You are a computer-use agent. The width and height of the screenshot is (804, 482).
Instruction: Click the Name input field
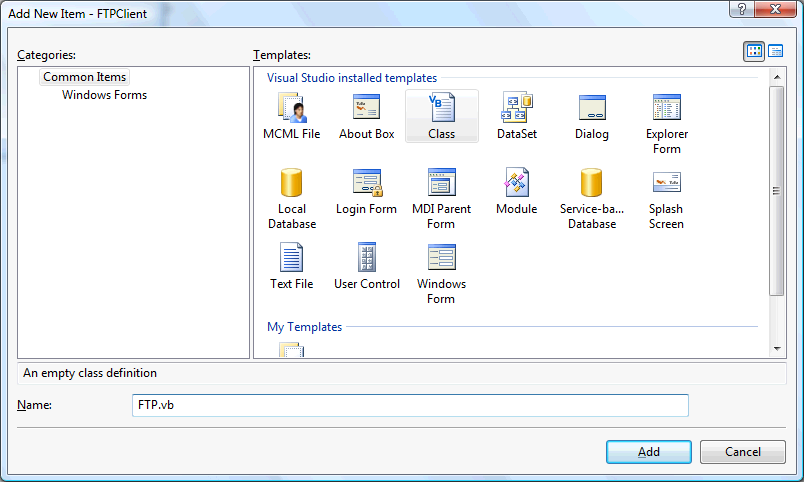pyautogui.click(x=410, y=405)
